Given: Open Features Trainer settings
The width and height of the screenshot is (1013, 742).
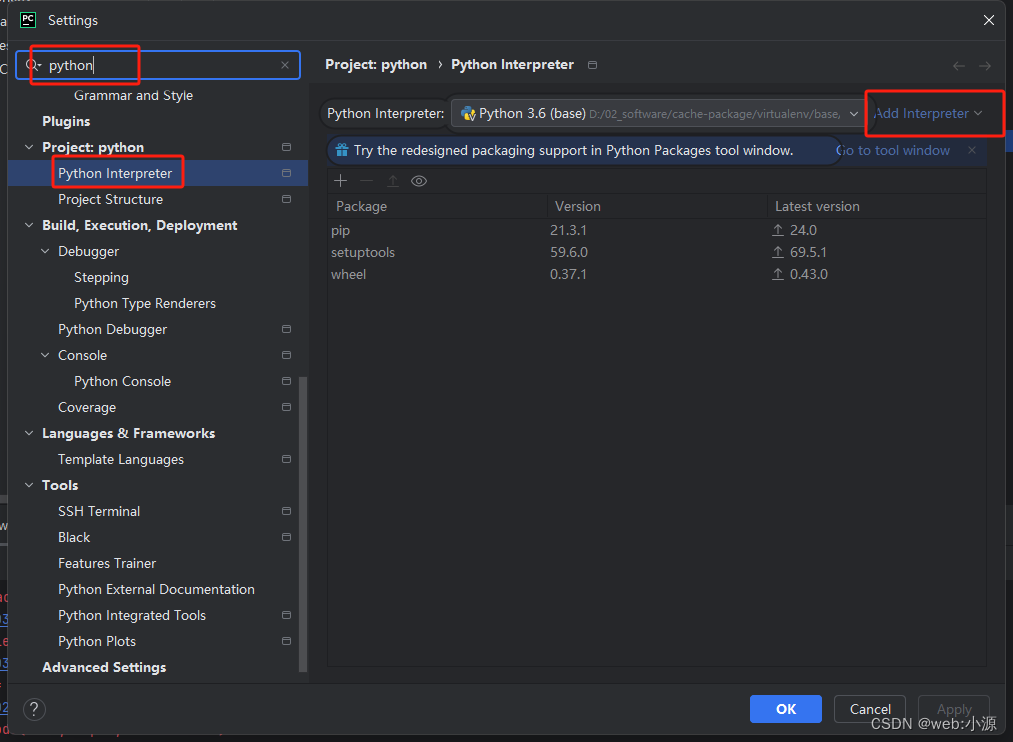Looking at the screenshot, I should click(107, 563).
